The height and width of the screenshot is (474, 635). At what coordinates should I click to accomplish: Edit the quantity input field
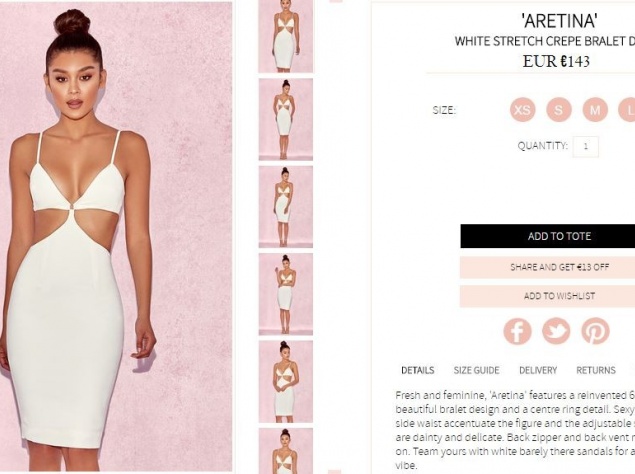586,146
